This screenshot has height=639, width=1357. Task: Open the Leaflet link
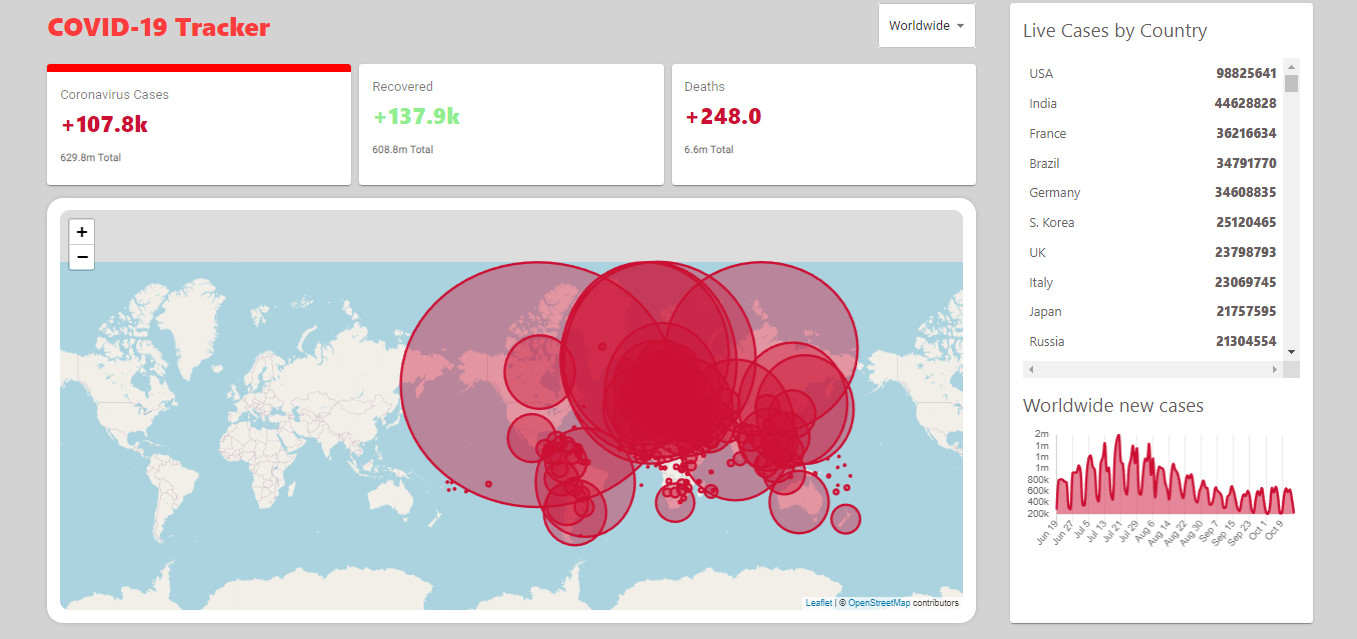tap(819, 603)
